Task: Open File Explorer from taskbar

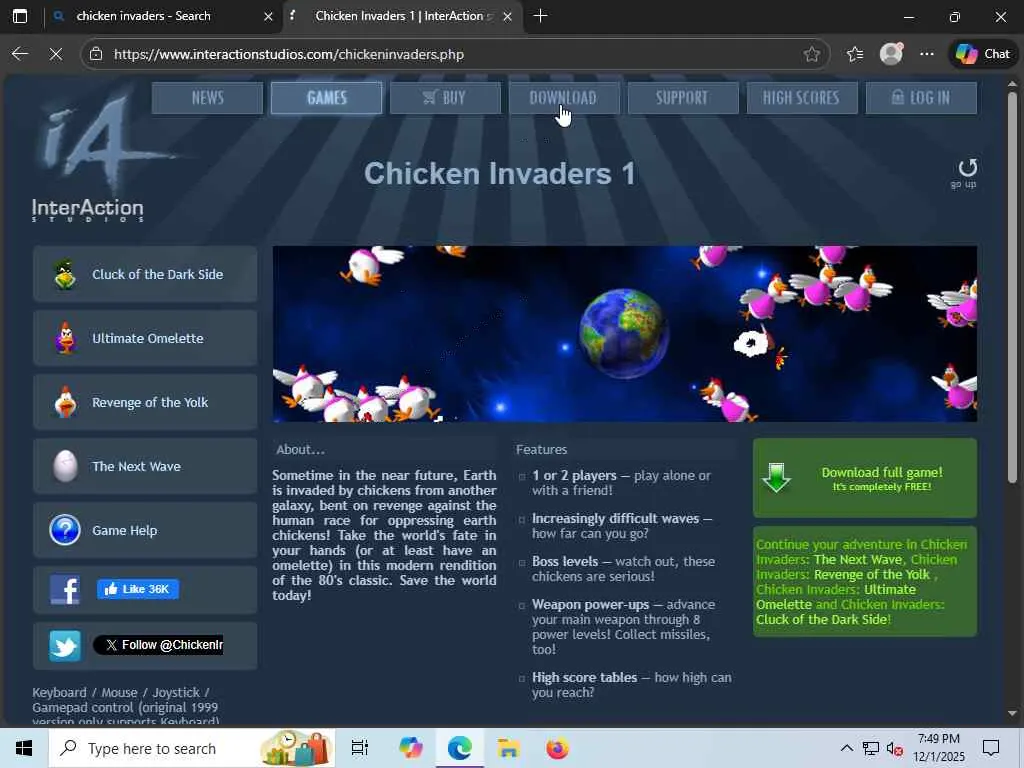Action: pos(508,748)
